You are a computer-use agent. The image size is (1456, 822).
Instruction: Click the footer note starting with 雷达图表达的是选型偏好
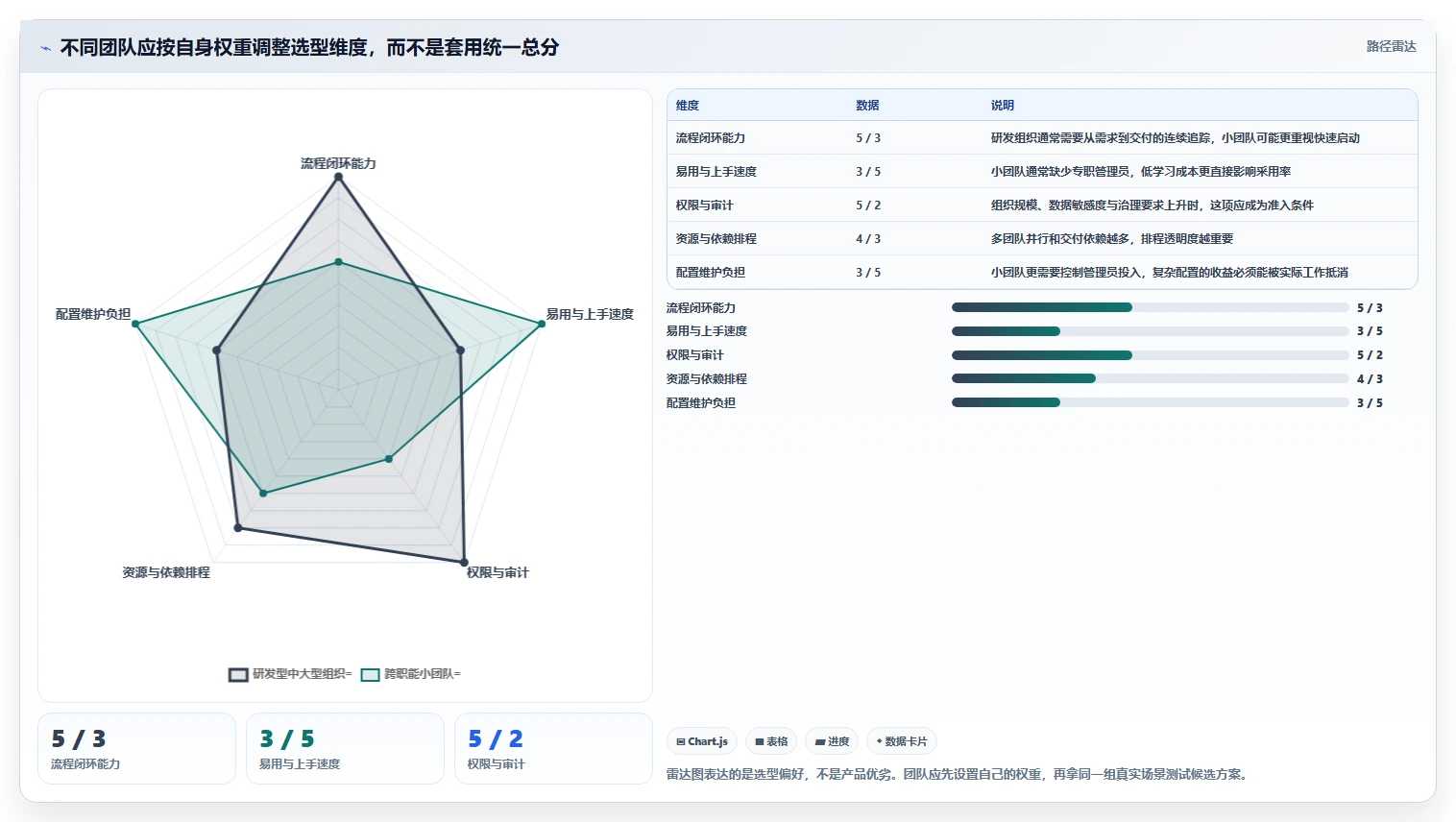[x=959, y=774]
